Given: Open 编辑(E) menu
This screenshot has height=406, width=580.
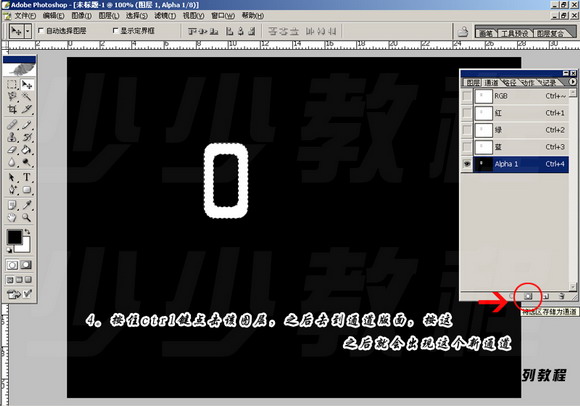Looking at the screenshot, I should coord(53,16).
